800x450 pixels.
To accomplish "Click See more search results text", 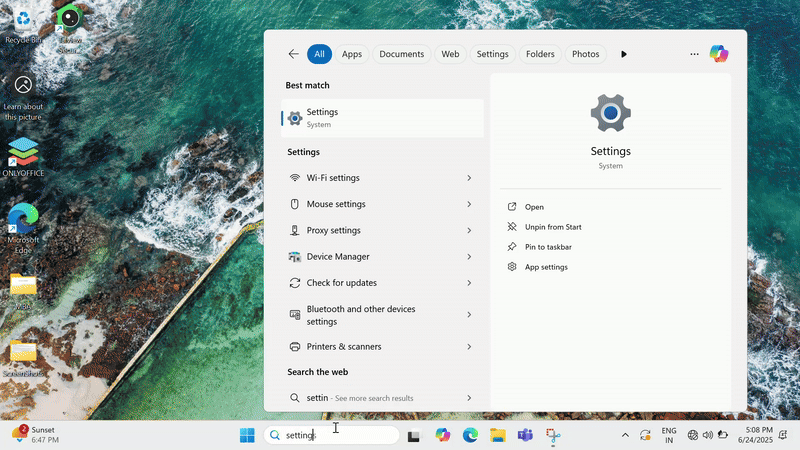I will point(374,398).
